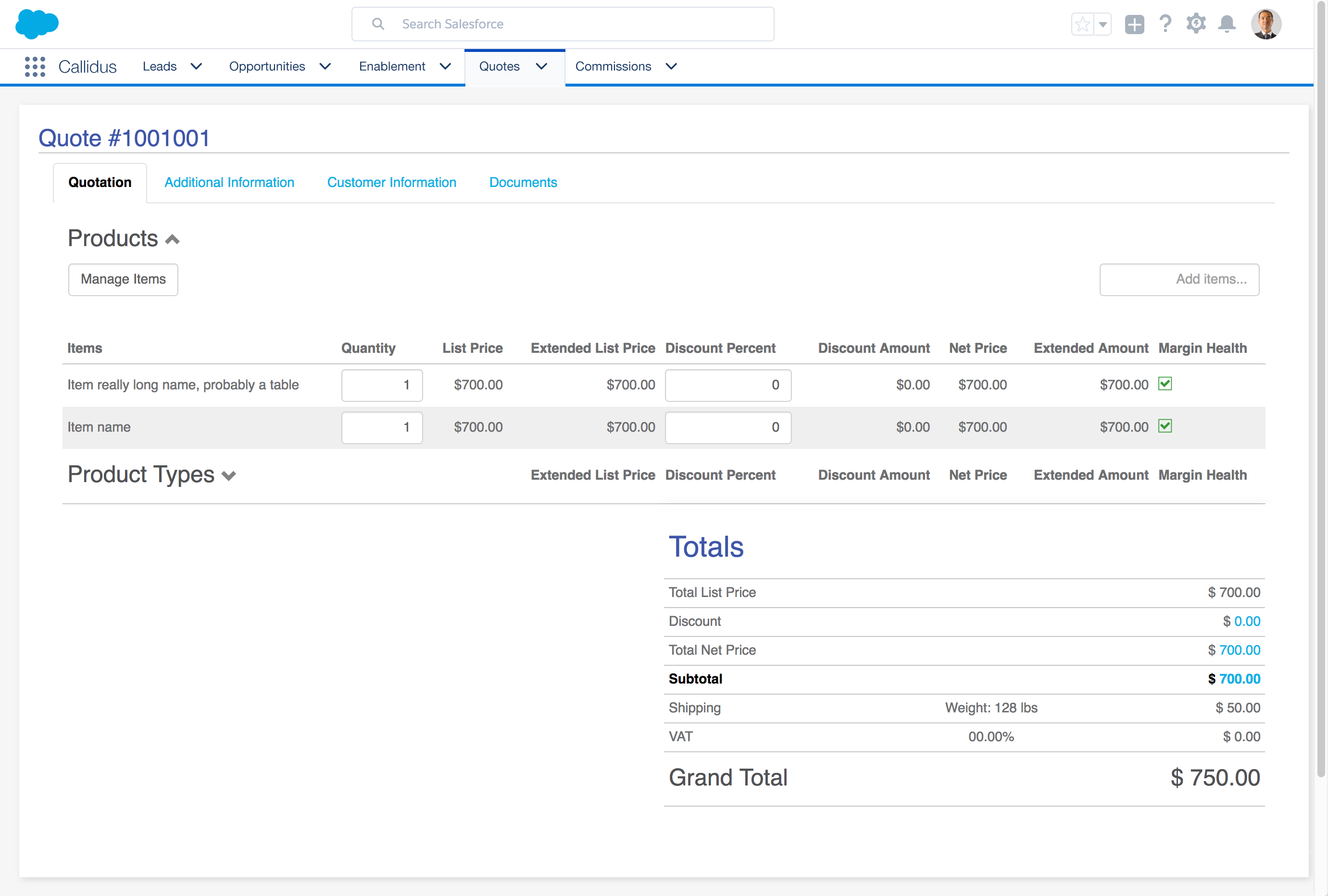Screen dimensions: 1328x896
Task: Open the App Launcher grid icon
Action: pyautogui.click(x=35, y=66)
